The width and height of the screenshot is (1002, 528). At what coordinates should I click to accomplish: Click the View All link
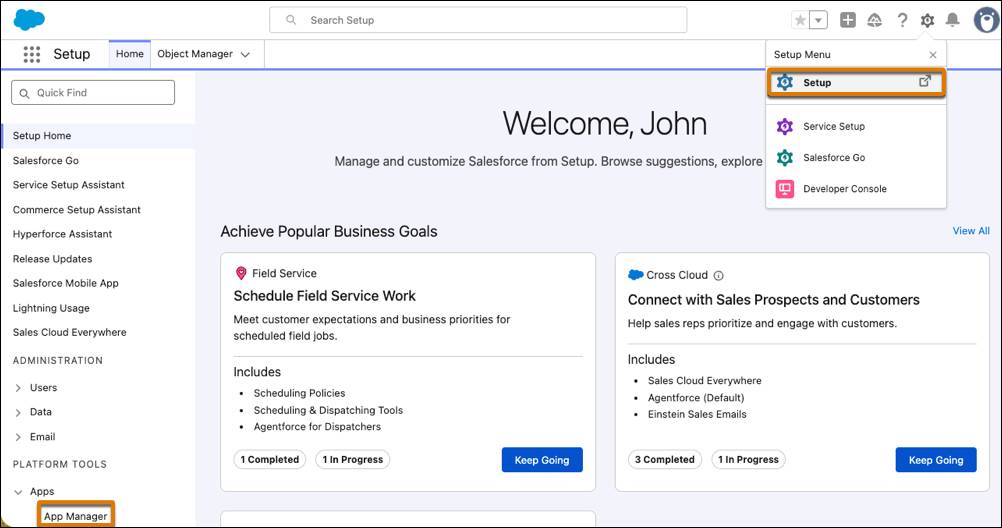coord(971,231)
